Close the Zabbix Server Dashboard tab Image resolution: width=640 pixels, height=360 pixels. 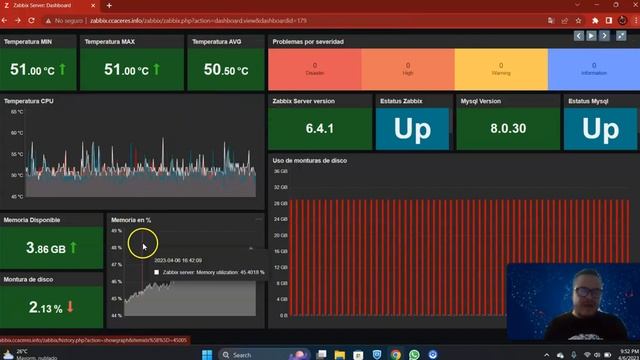(93, 6)
